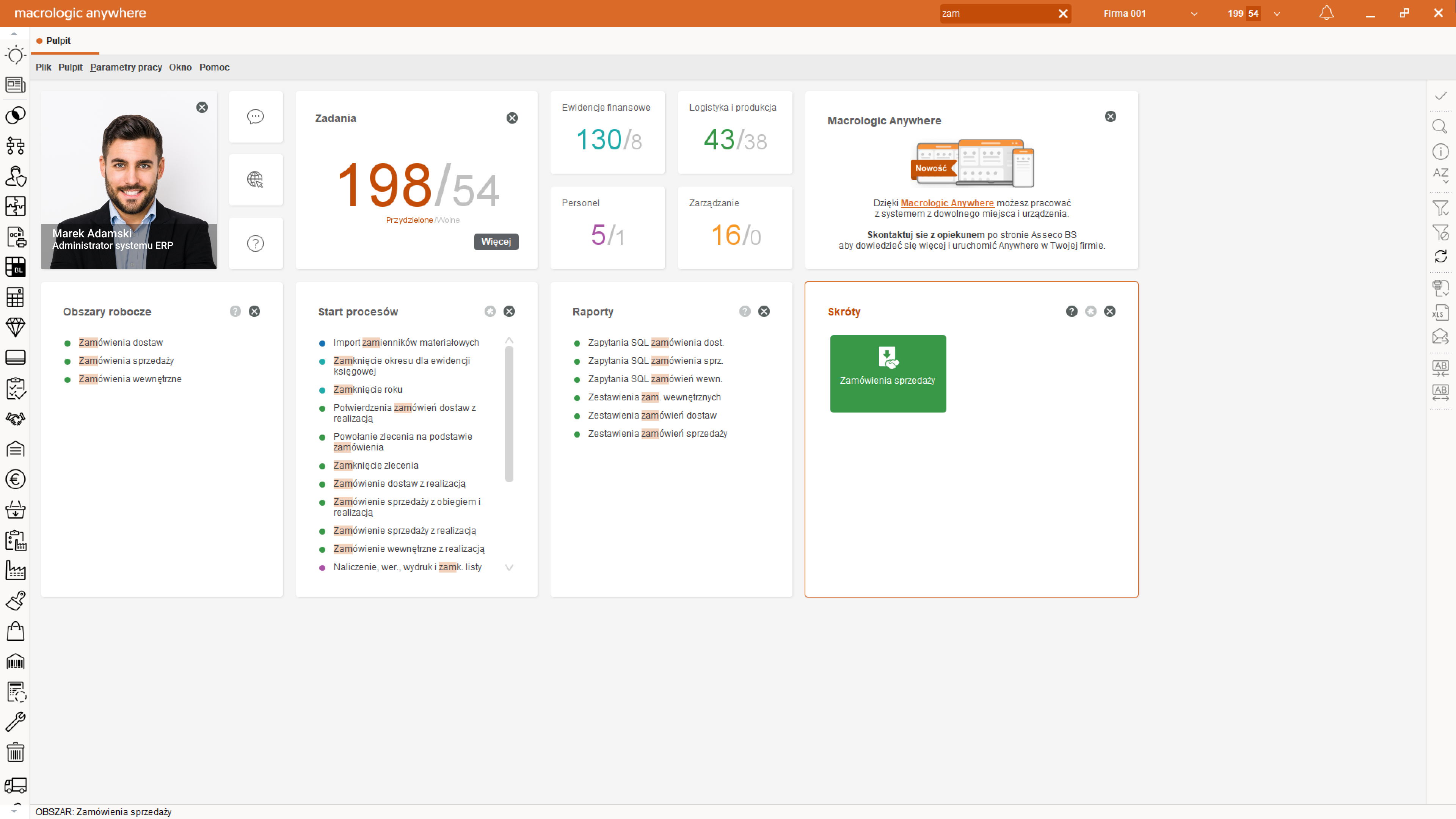Click the refresh arrows icon on right panel
Viewport: 1456px width, 819px height.
(x=1440, y=257)
